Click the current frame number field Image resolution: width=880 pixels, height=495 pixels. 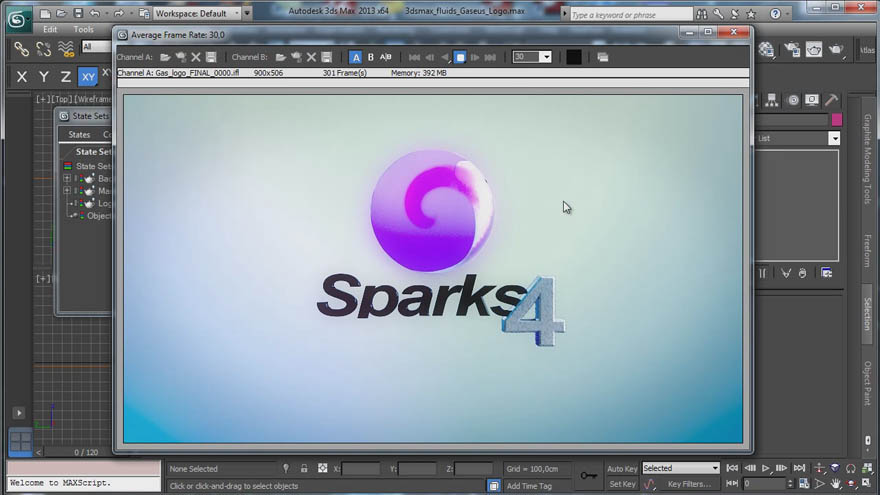pos(764,483)
